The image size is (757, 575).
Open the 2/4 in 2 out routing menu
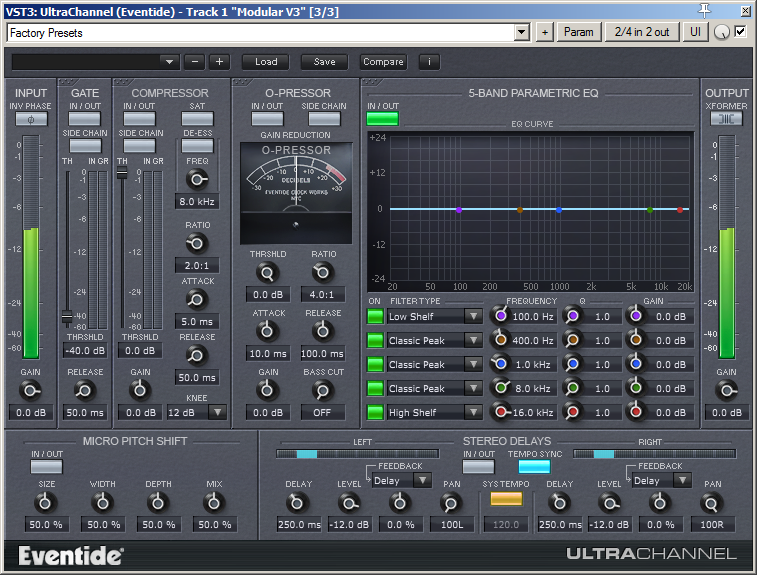[641, 32]
